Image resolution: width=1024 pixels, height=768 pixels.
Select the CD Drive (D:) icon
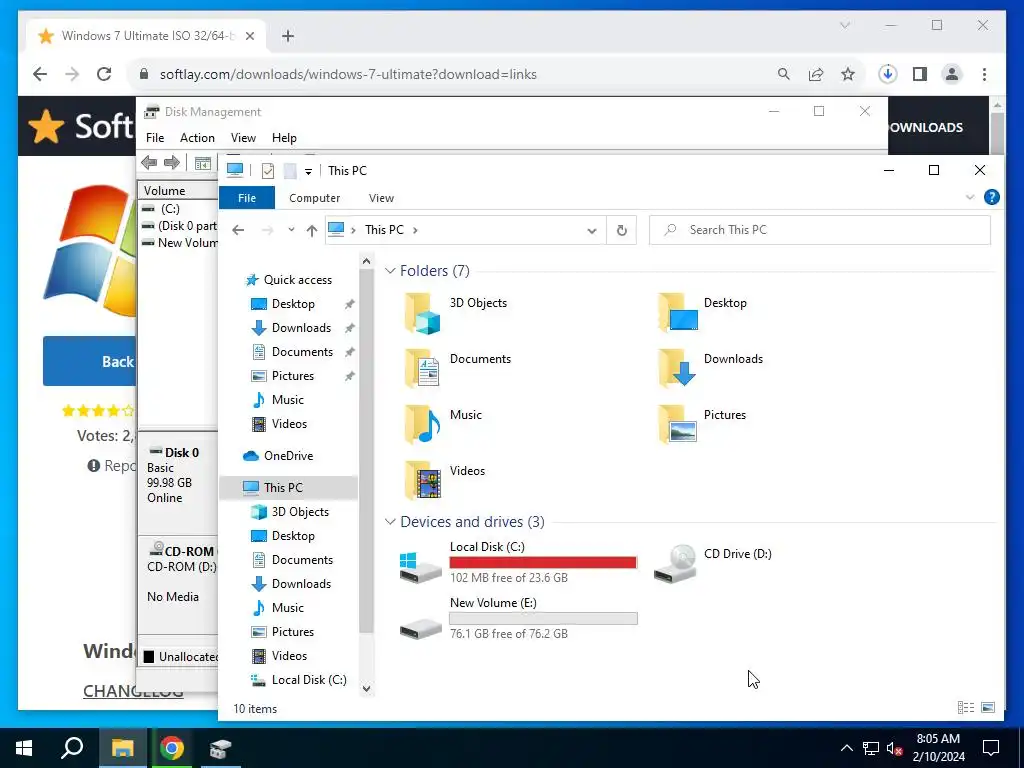click(x=675, y=563)
